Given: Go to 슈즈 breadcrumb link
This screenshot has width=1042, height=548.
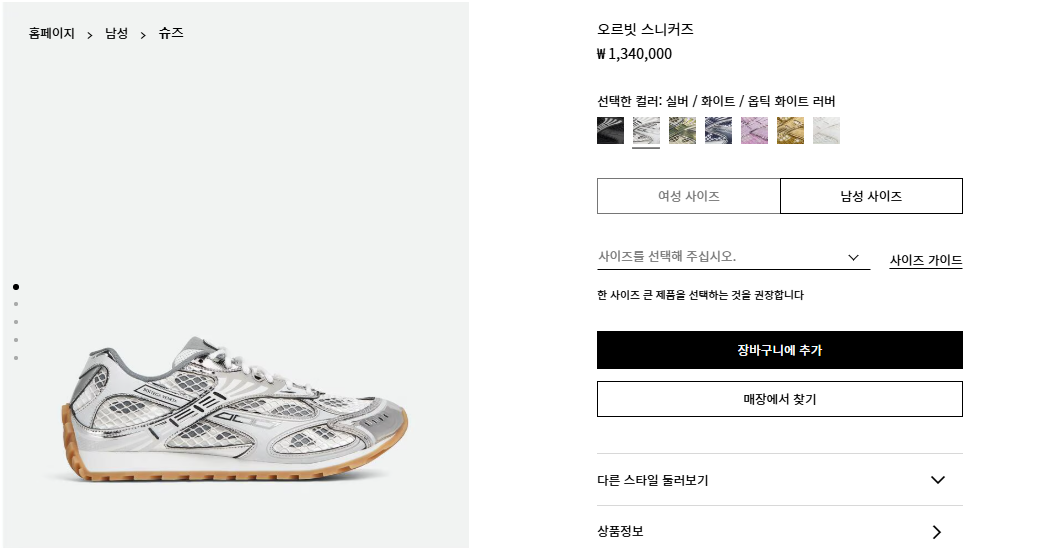Looking at the screenshot, I should pos(171,33).
